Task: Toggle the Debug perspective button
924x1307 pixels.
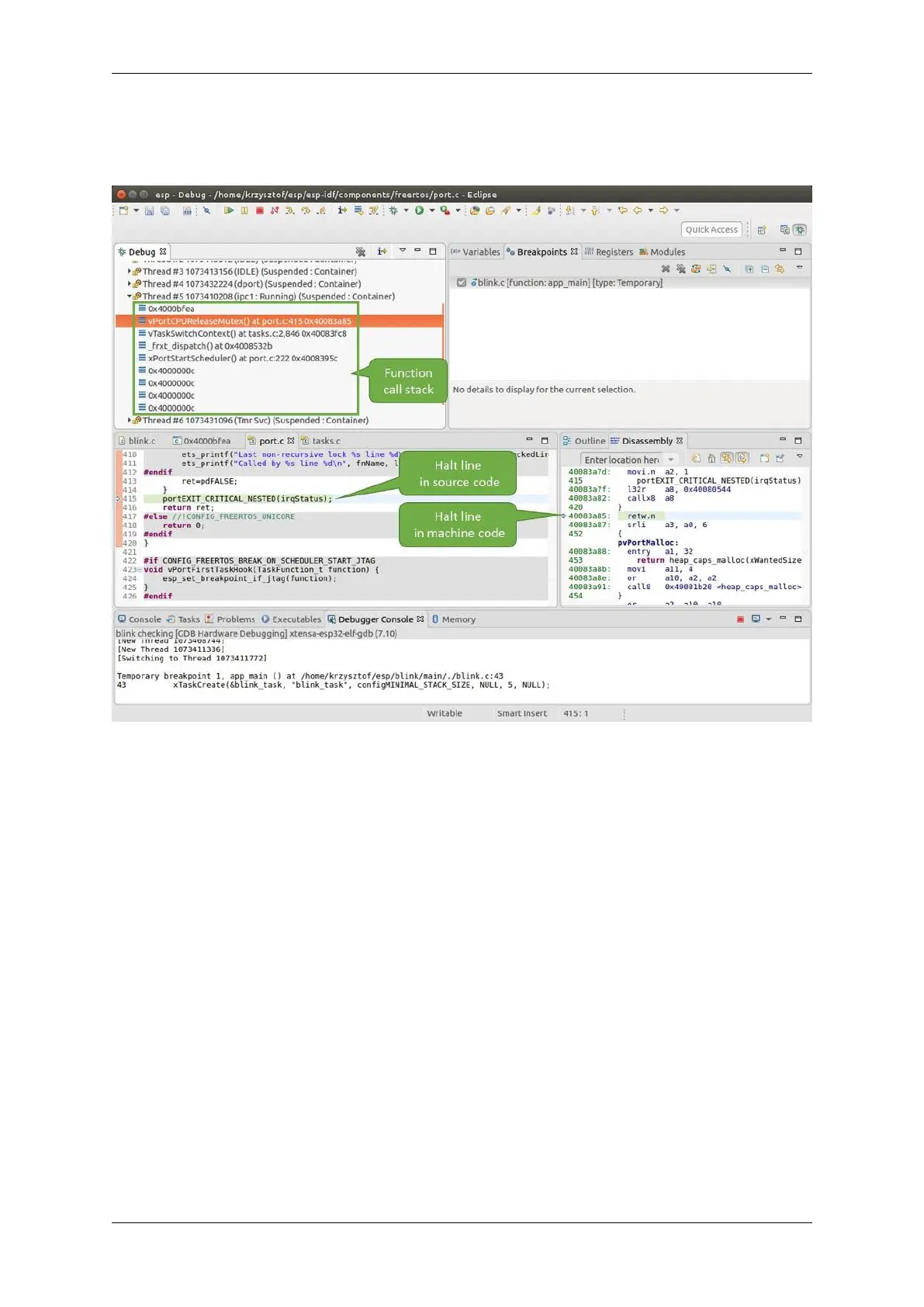Action: coord(801,230)
